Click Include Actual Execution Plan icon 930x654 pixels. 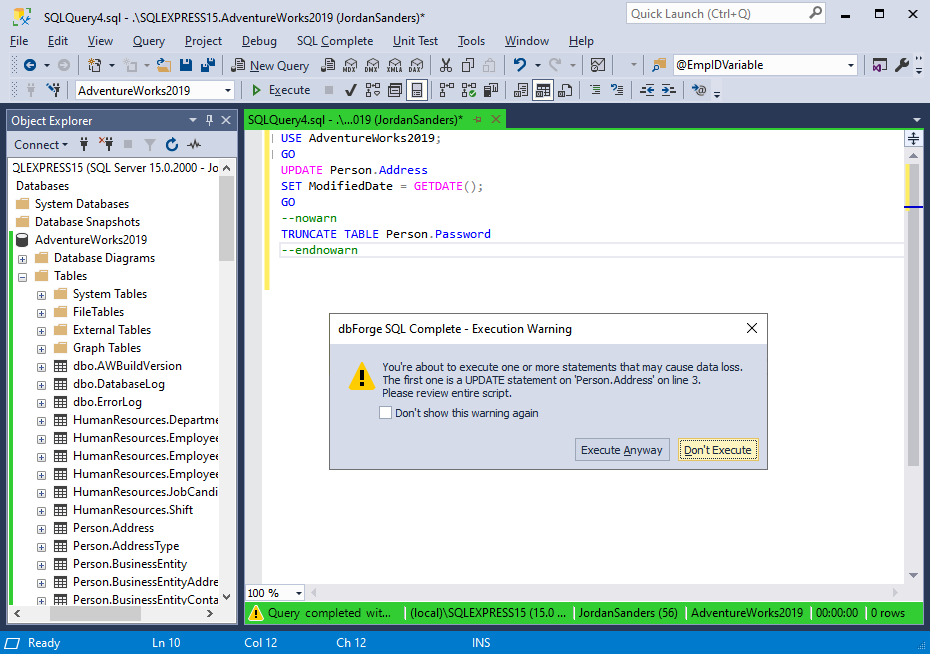pyautogui.click(x=447, y=90)
